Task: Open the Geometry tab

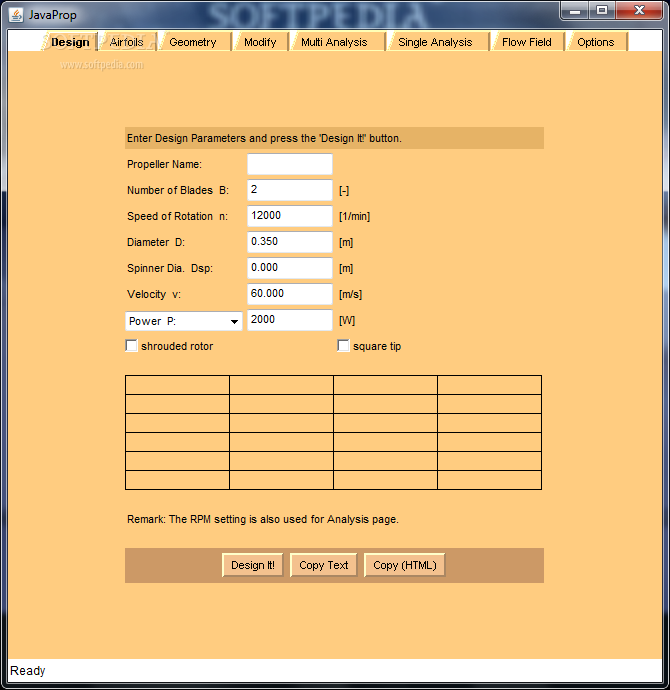Action: [193, 42]
